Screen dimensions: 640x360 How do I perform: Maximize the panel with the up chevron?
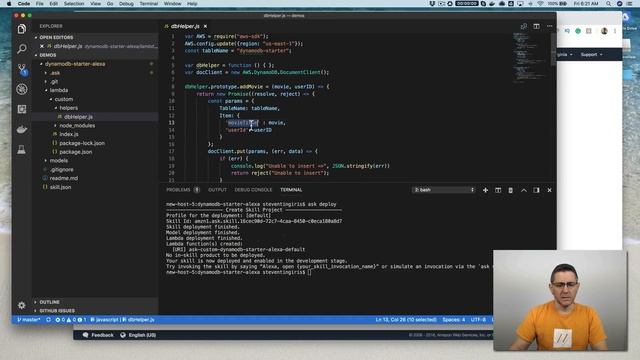[x=524, y=190]
